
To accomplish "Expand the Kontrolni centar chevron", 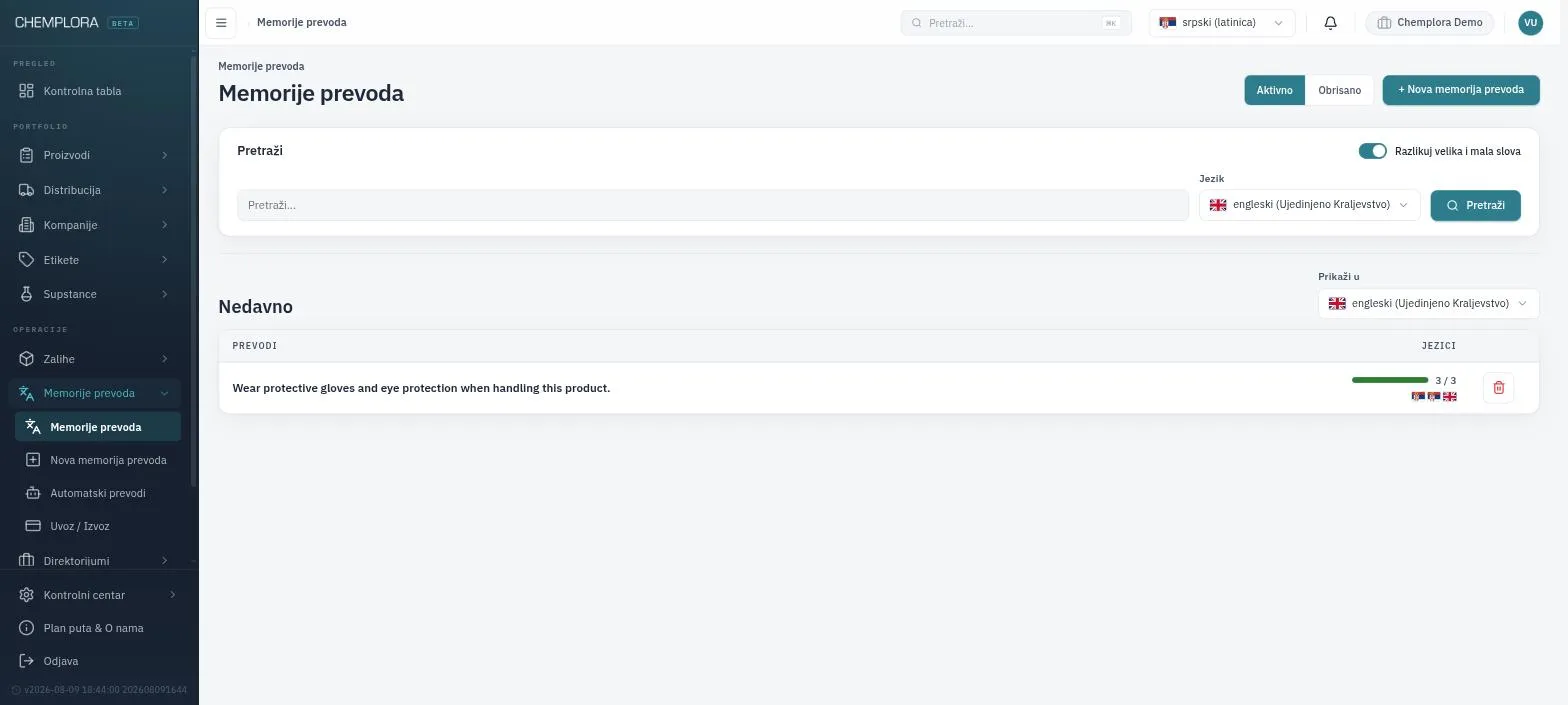I will tap(172, 595).
